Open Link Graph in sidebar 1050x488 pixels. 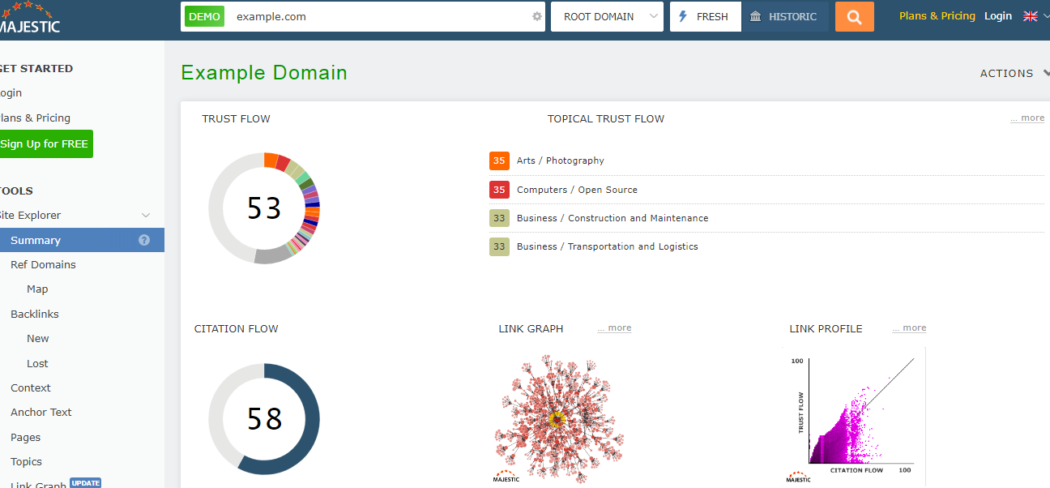[38, 485]
